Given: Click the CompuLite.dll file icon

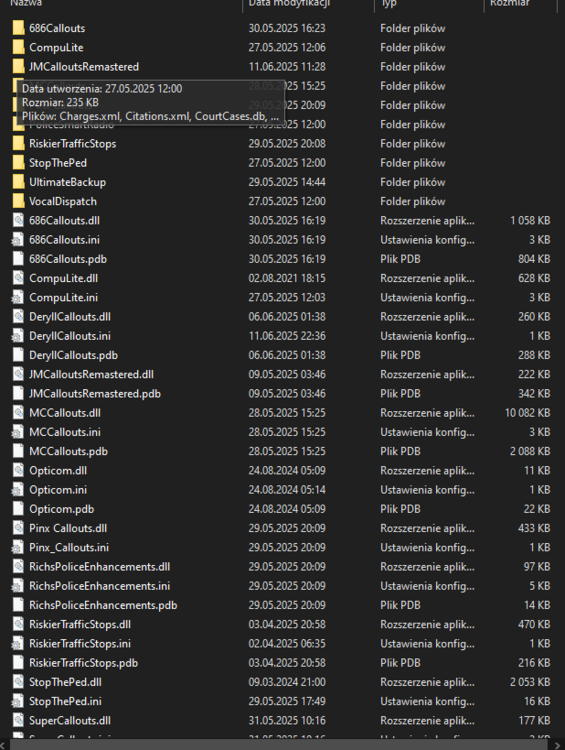Looking at the screenshot, I should (18, 278).
